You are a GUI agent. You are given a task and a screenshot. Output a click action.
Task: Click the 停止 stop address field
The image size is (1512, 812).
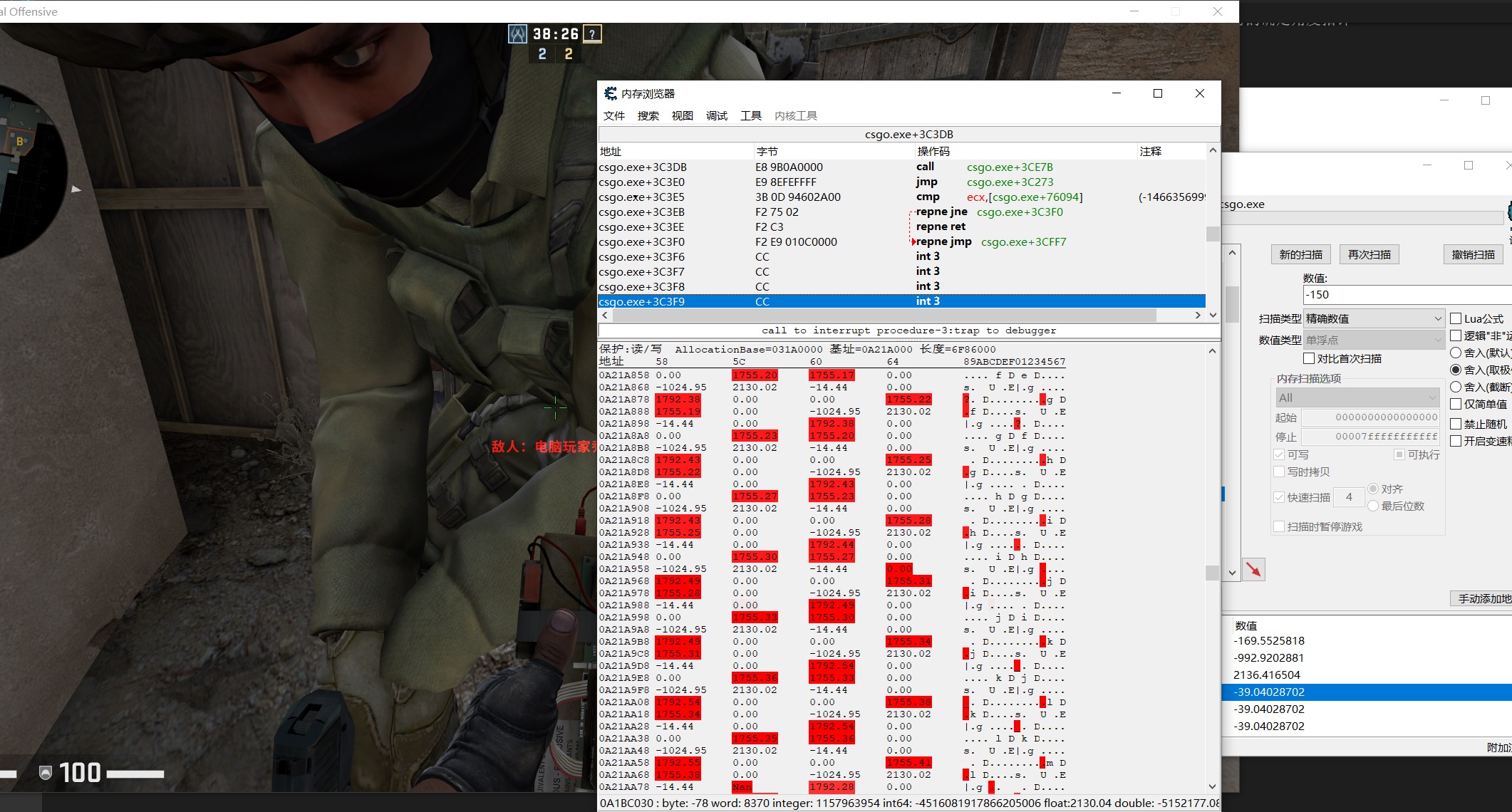click(x=1372, y=436)
